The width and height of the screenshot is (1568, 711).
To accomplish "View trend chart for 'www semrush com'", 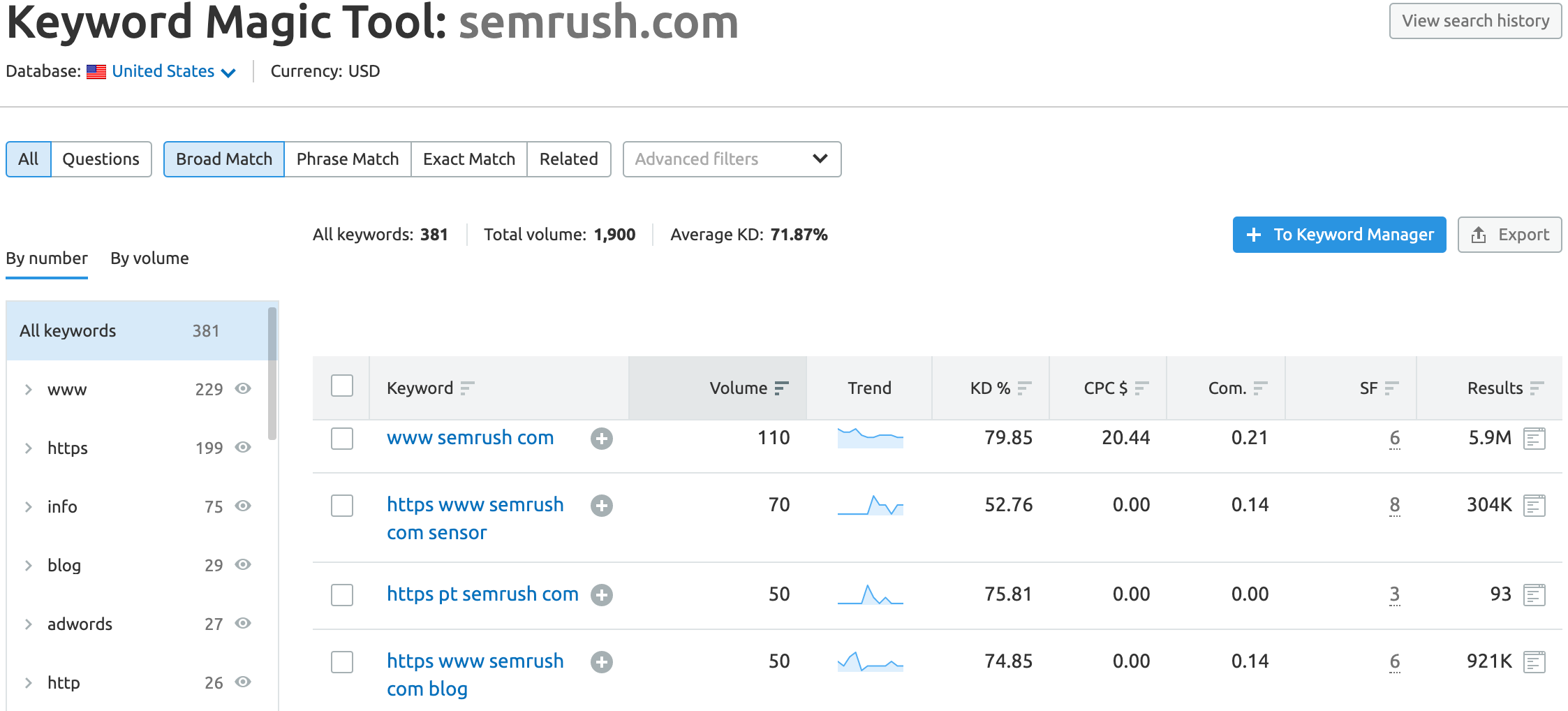I will (x=870, y=438).
